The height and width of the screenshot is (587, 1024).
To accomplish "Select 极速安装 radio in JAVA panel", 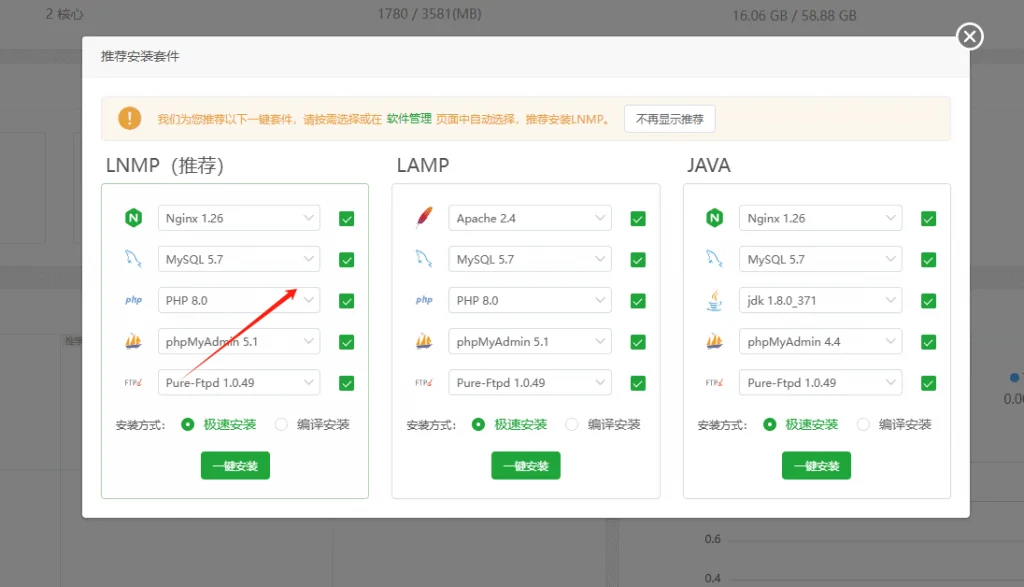I will pos(769,424).
